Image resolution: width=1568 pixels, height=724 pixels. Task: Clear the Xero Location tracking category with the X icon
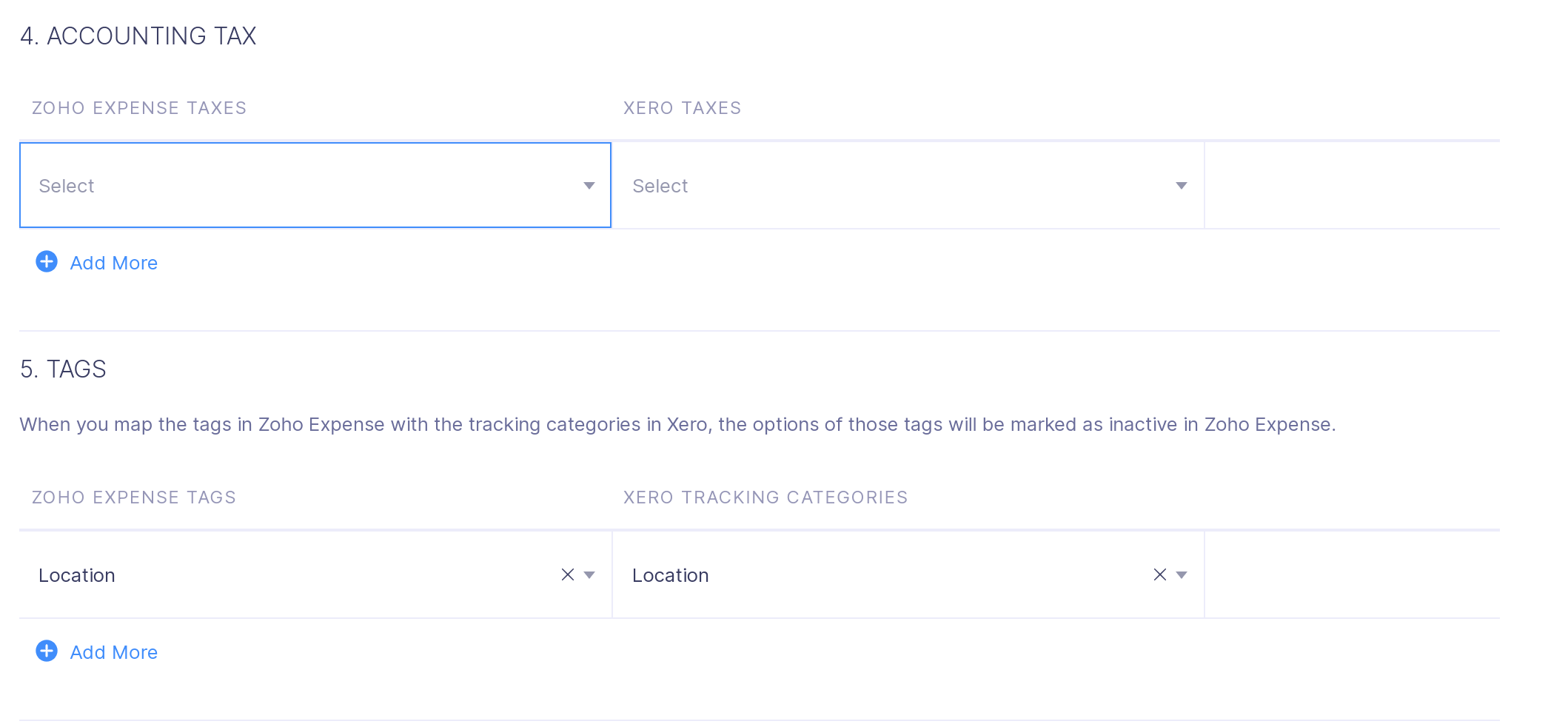pos(1159,574)
